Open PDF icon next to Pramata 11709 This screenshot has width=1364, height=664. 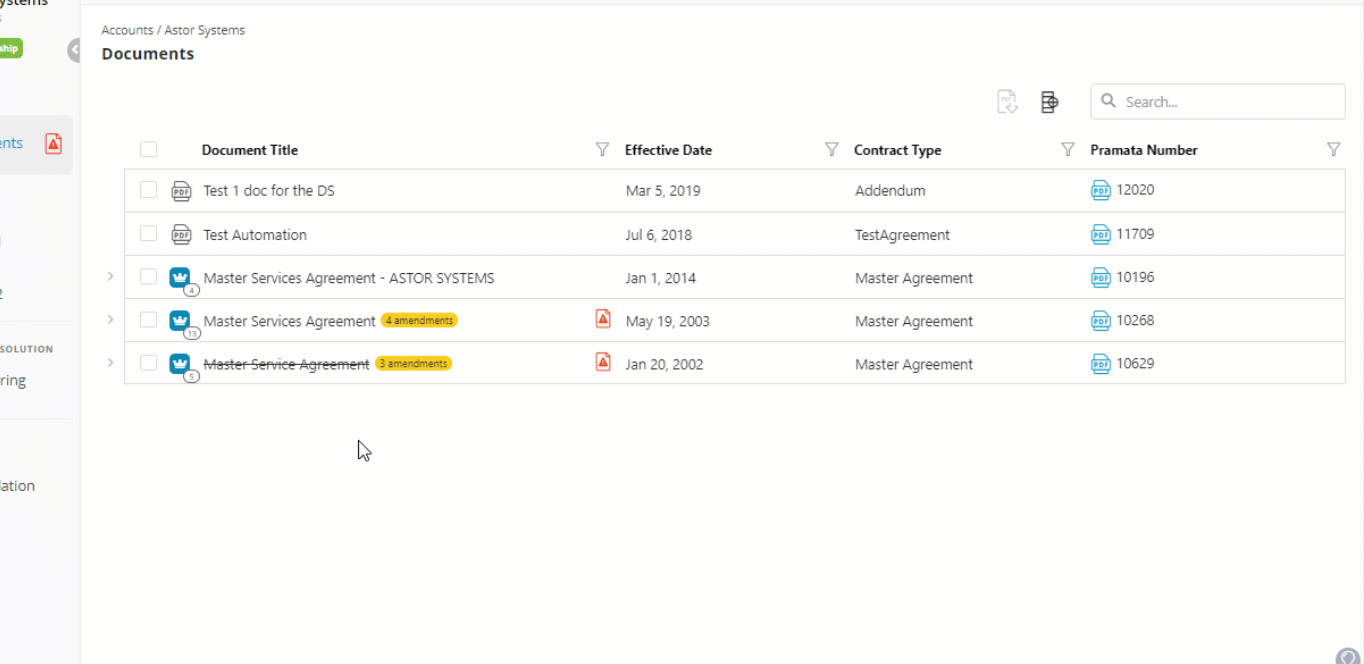click(1101, 234)
